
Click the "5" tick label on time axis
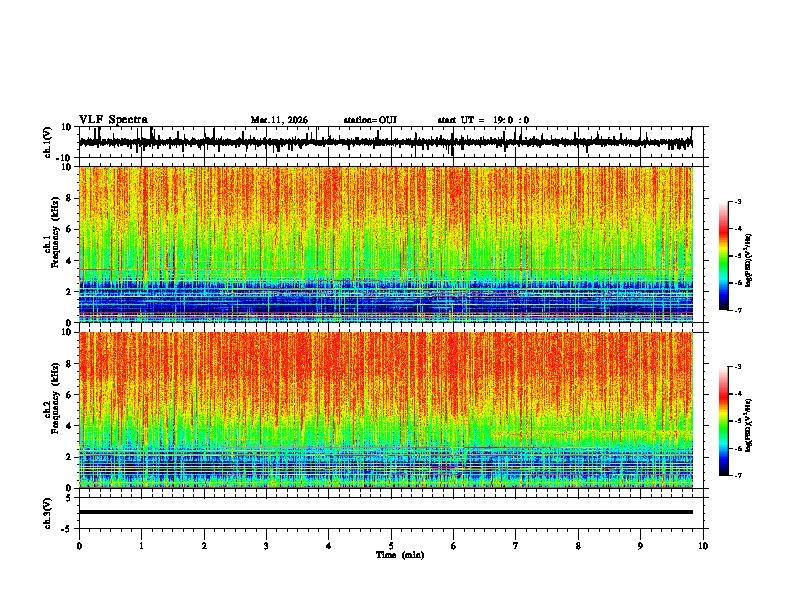391,546
